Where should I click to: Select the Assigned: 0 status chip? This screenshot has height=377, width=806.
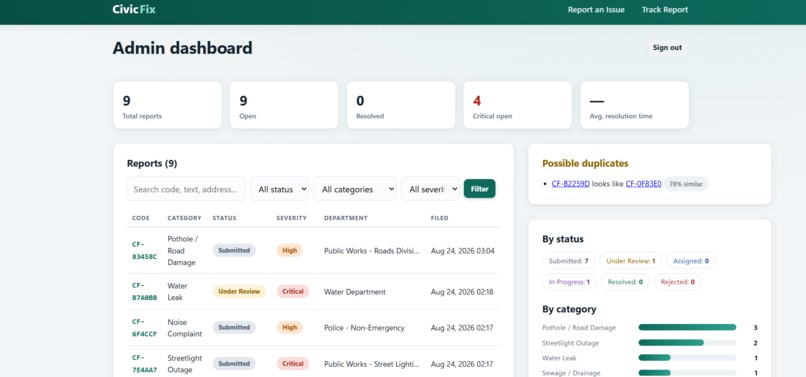[690, 261]
